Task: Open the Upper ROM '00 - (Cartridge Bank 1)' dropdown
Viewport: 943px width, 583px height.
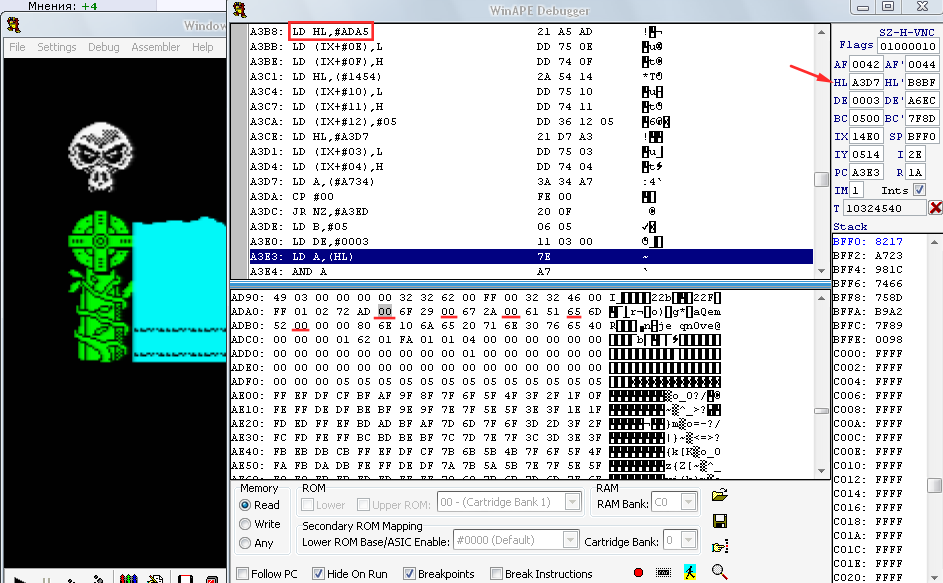Action: [x=573, y=502]
